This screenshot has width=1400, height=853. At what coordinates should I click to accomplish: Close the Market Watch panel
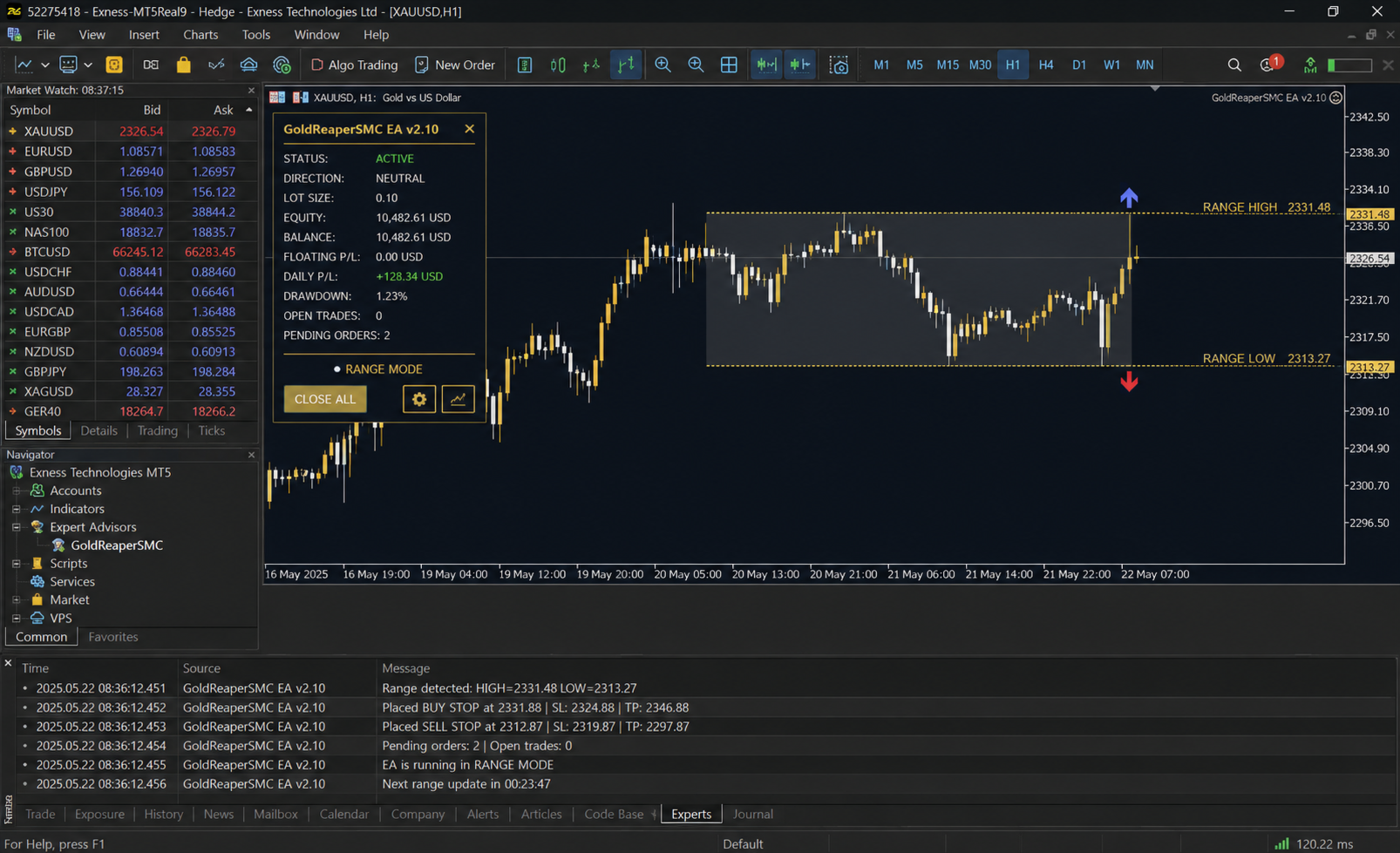tap(252, 90)
